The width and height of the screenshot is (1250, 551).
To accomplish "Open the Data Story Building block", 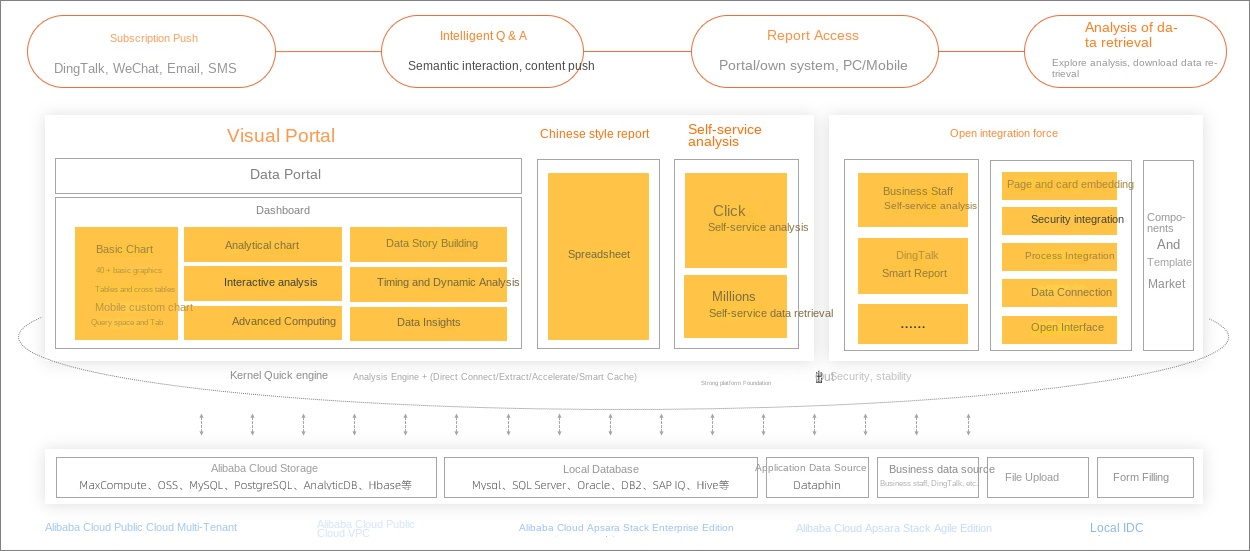I will click(x=428, y=244).
